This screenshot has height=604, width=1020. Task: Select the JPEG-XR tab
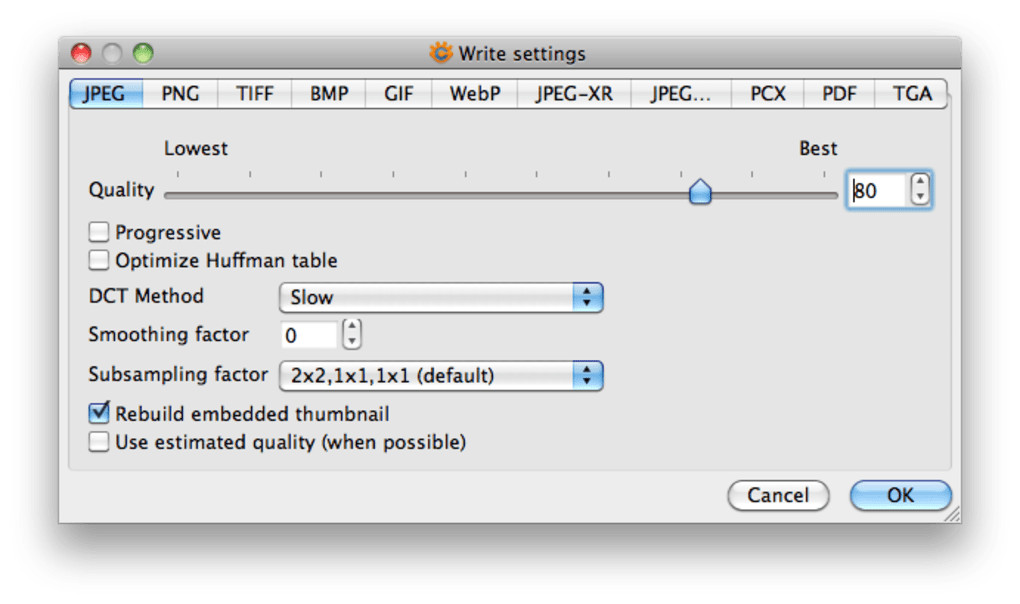pos(573,94)
